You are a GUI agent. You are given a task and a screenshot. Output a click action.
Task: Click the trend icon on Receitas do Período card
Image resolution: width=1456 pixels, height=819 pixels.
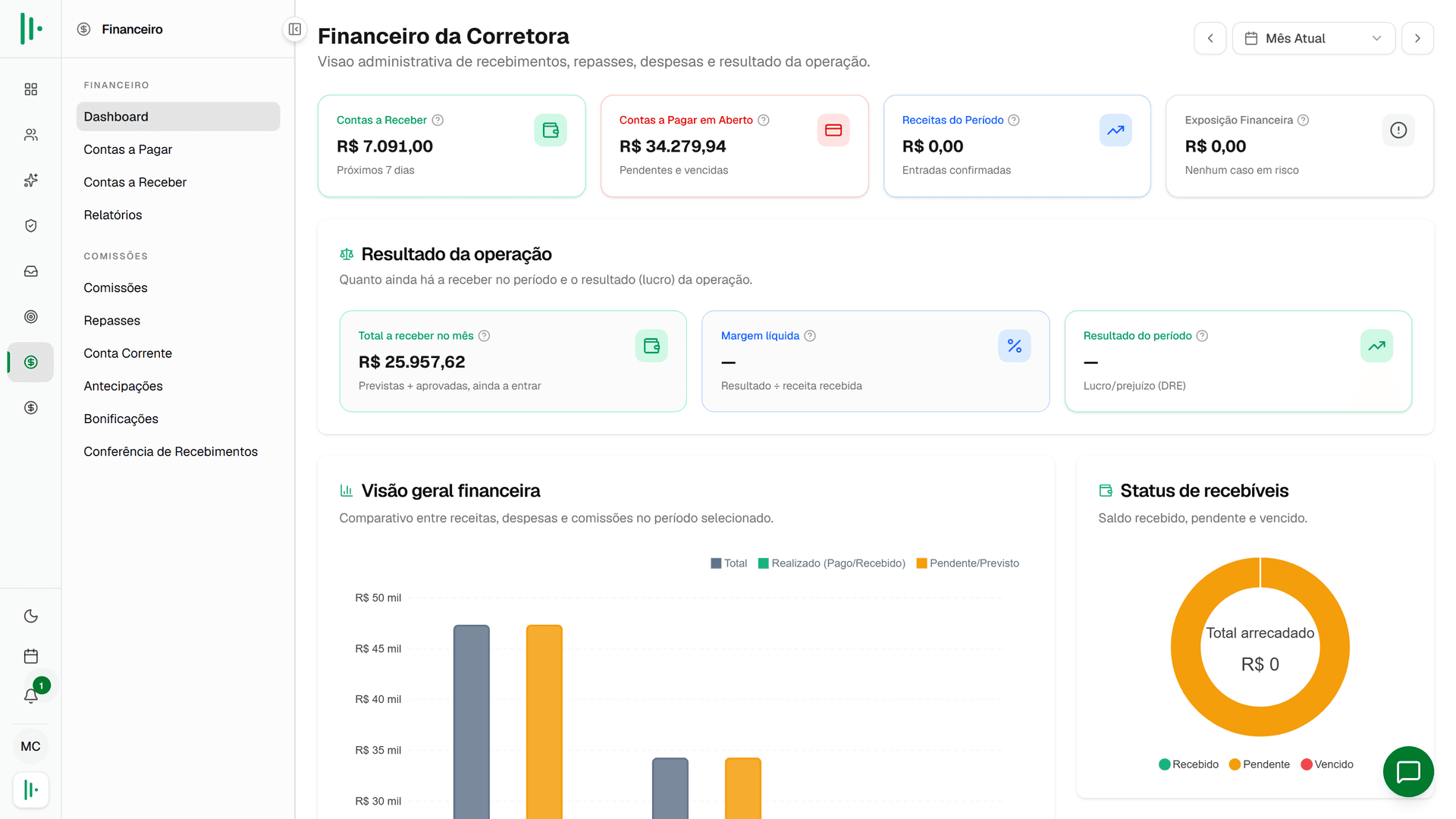tap(1116, 130)
